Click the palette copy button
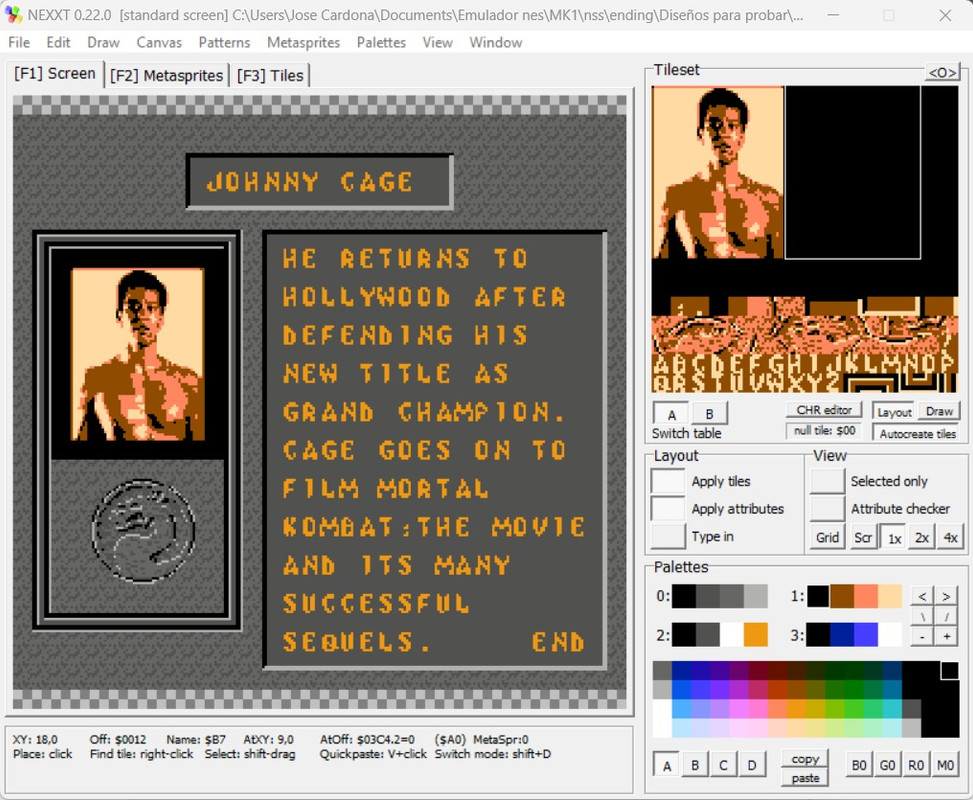Viewport: 973px width, 800px height. click(x=805, y=758)
